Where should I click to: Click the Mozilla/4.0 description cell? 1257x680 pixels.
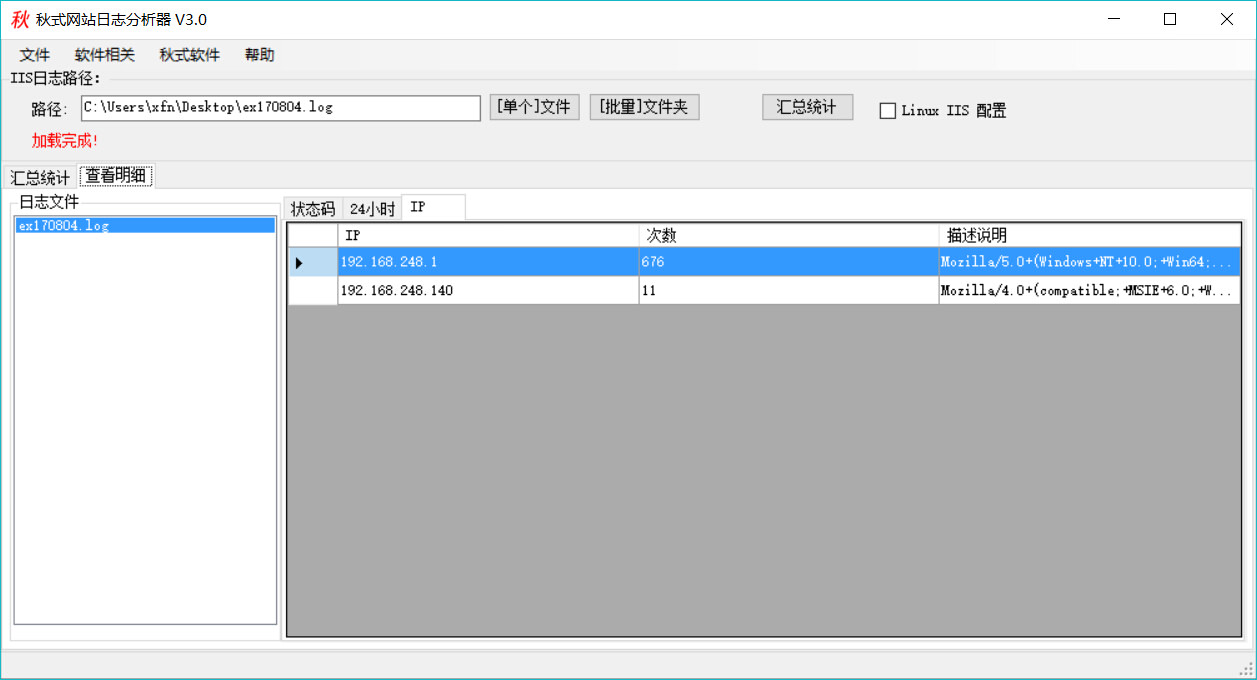tap(1089, 290)
